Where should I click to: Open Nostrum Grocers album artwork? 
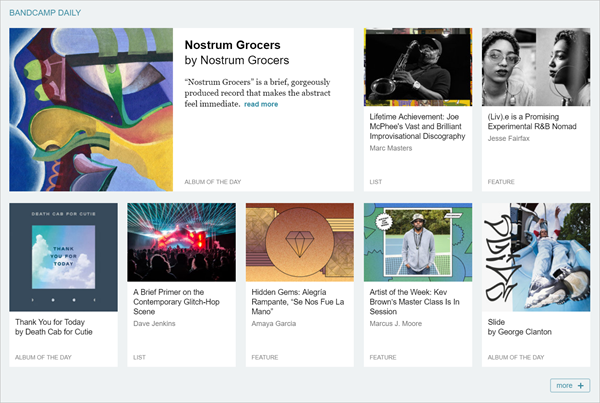point(91,109)
